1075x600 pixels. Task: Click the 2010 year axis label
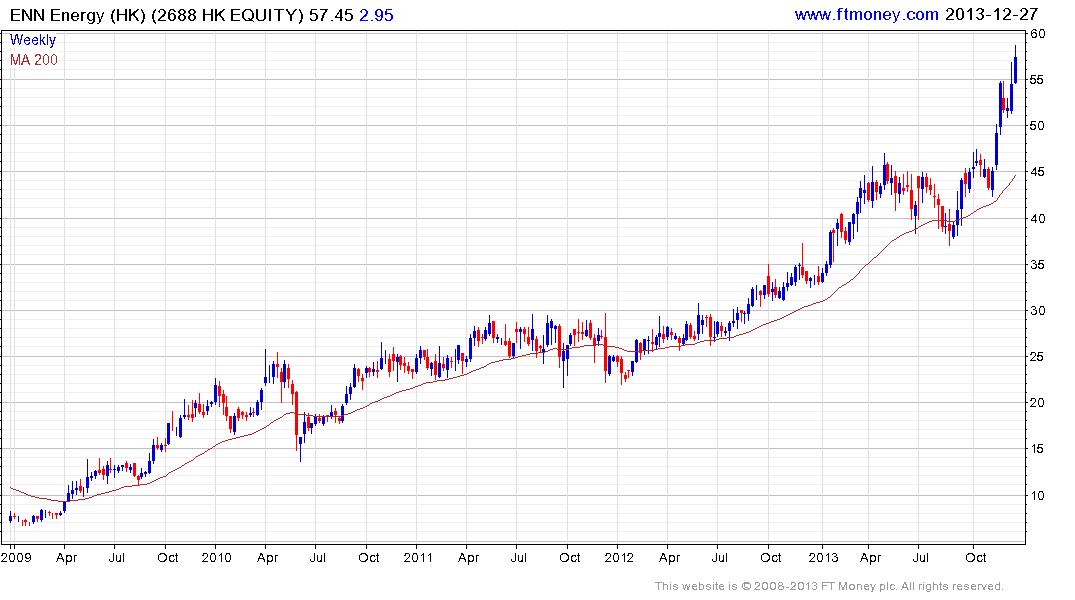point(217,557)
